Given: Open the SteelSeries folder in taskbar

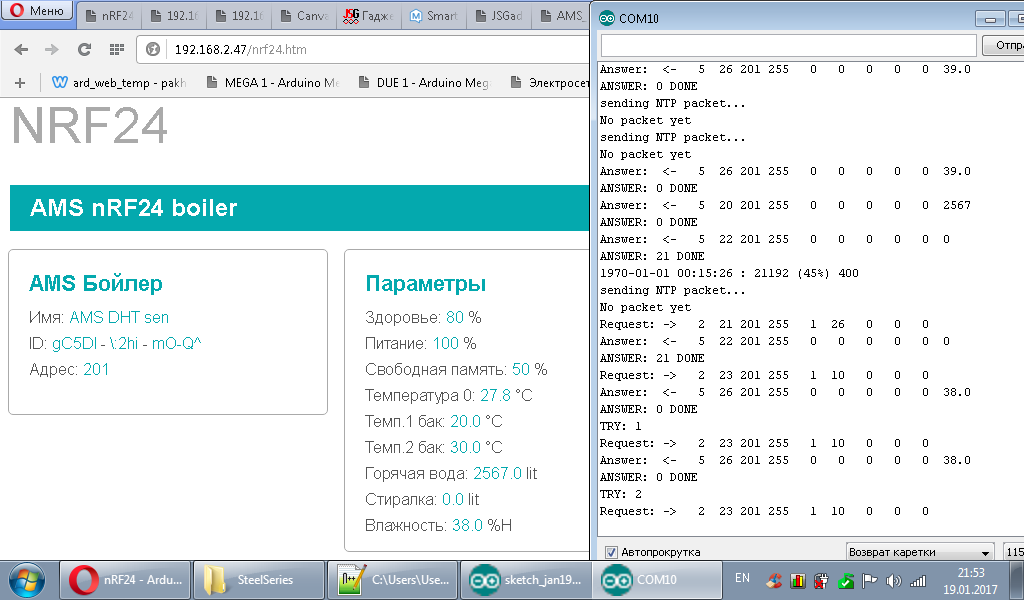Looking at the screenshot, I should (x=259, y=580).
